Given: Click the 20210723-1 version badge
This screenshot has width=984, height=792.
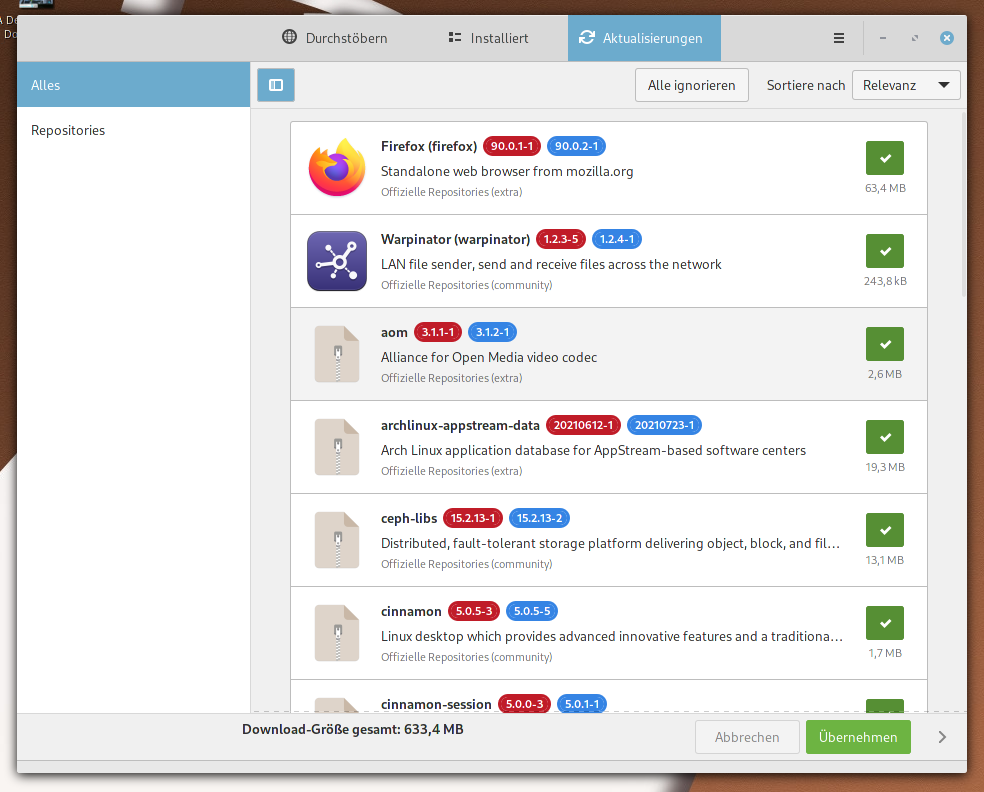Looking at the screenshot, I should click(x=665, y=425).
